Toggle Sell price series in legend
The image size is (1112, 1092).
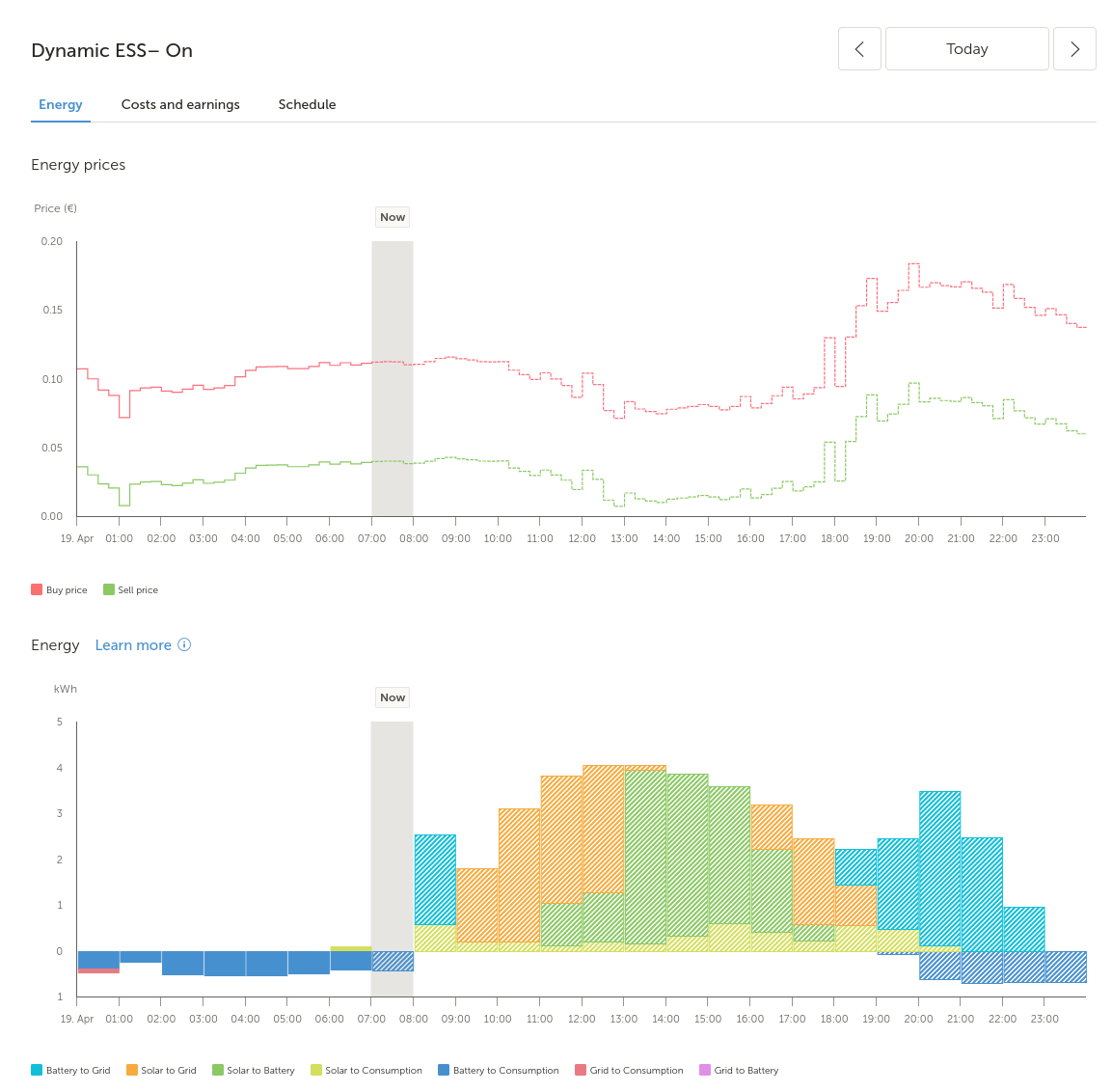coord(130,590)
